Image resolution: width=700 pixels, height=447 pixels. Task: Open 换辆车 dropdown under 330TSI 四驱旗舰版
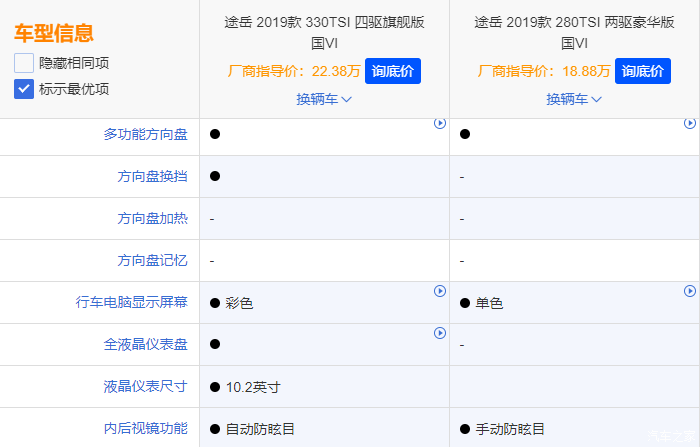coord(324,99)
